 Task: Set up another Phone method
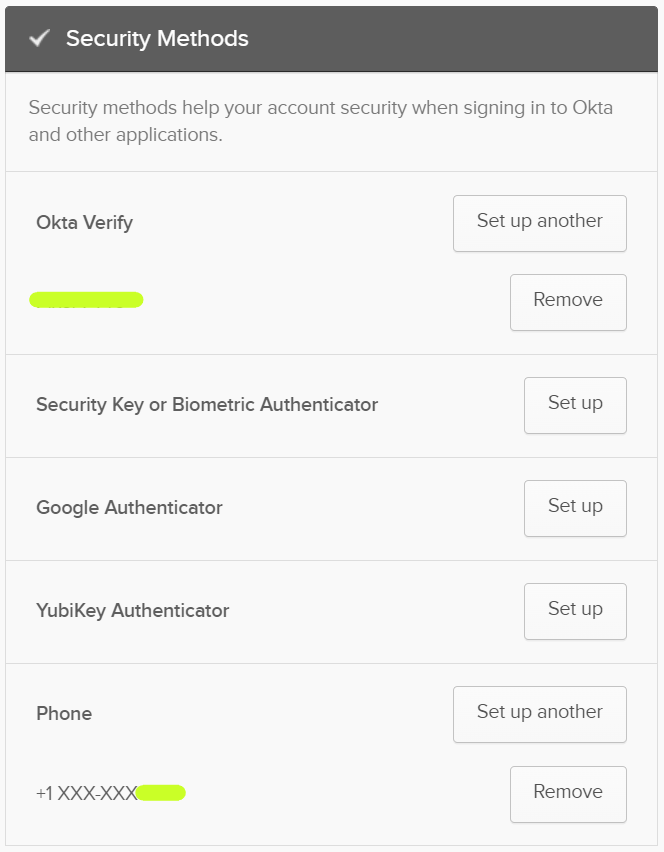(x=540, y=715)
